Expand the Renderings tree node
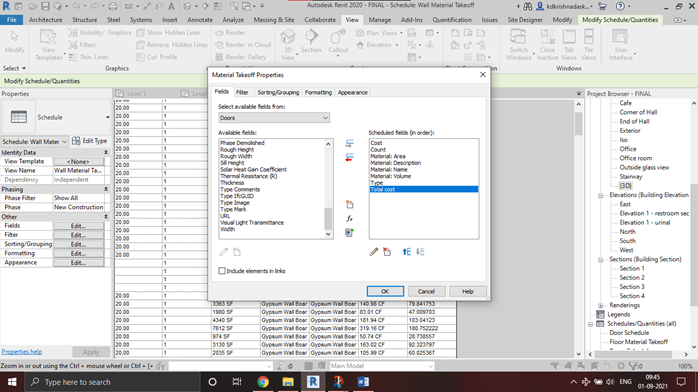The width and height of the screenshot is (698, 392). [601, 305]
